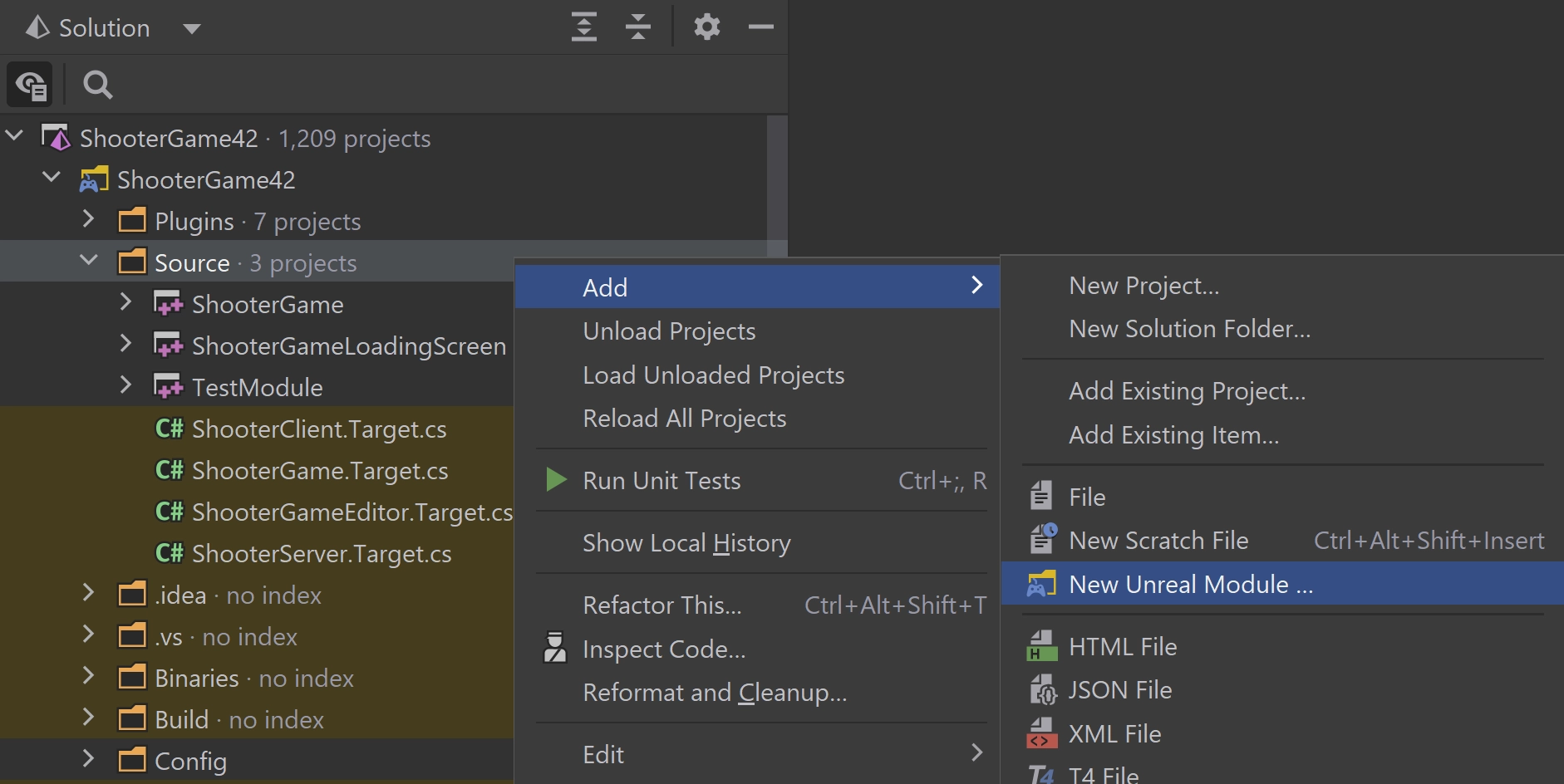
Task: Select Reload All Projects menu entry
Action: [757, 418]
